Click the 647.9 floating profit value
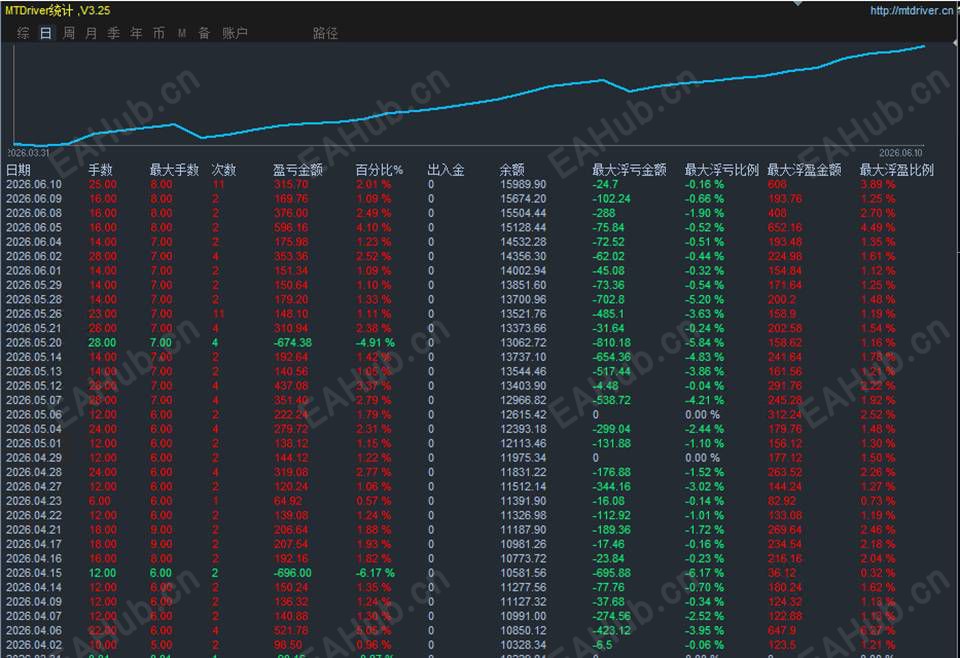Screen dimensions: 960x658 click(782, 630)
